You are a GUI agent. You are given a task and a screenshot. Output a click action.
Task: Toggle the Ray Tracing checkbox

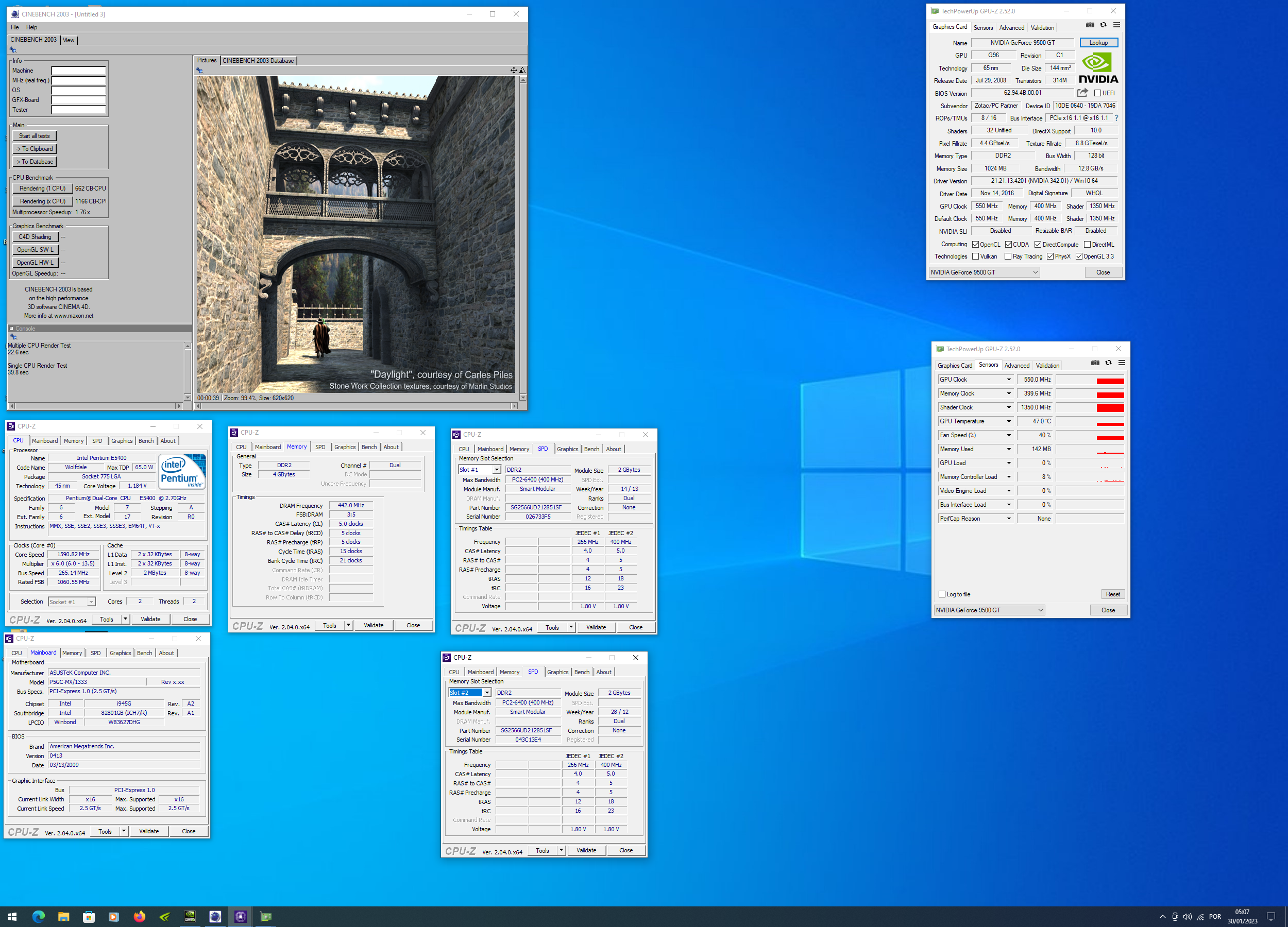pos(1008,256)
